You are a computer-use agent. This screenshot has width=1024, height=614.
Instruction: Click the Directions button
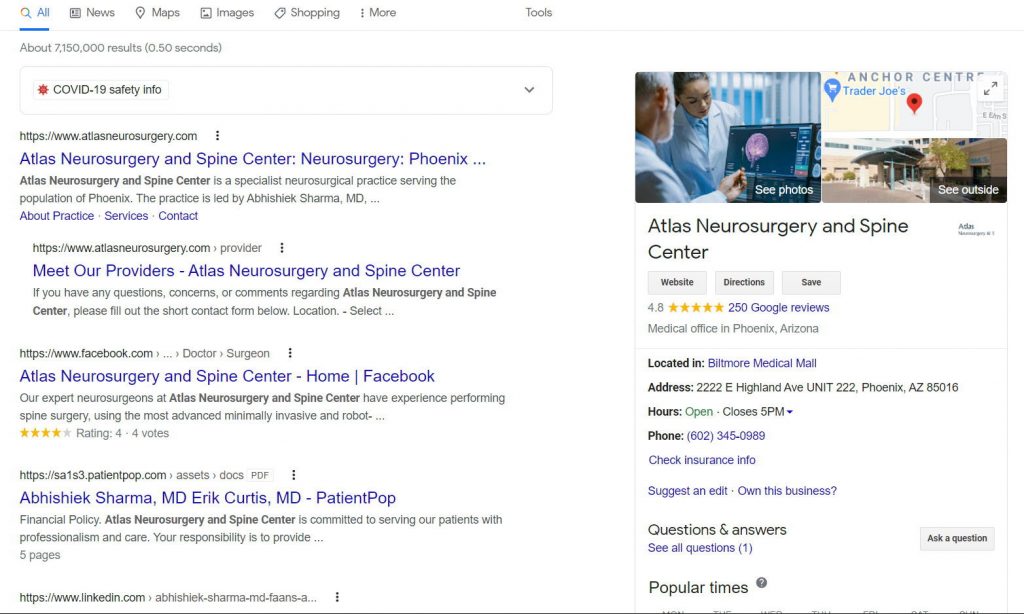744,283
